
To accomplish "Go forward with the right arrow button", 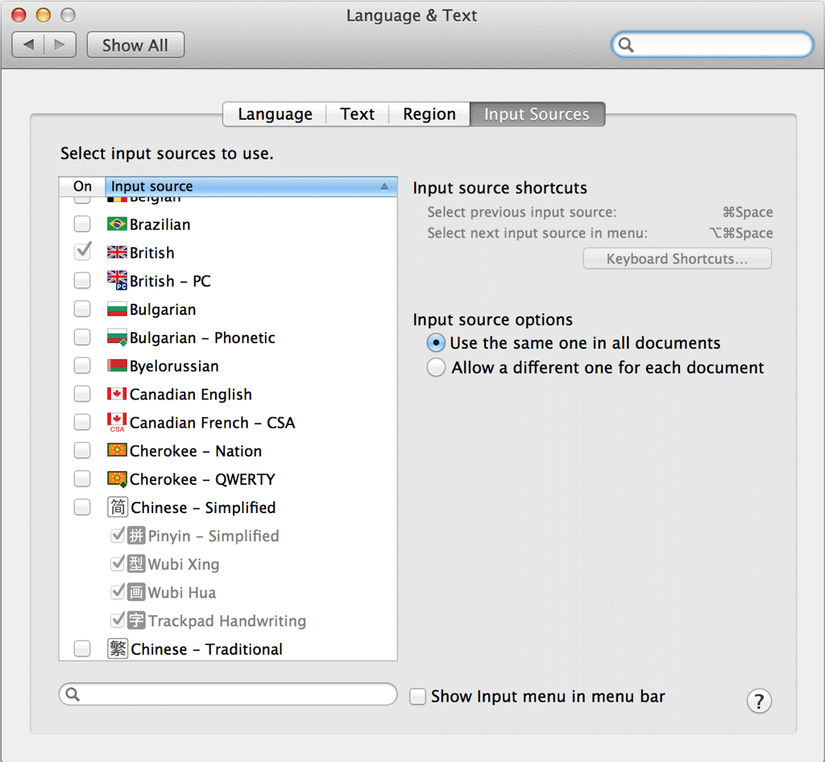I will click(60, 45).
